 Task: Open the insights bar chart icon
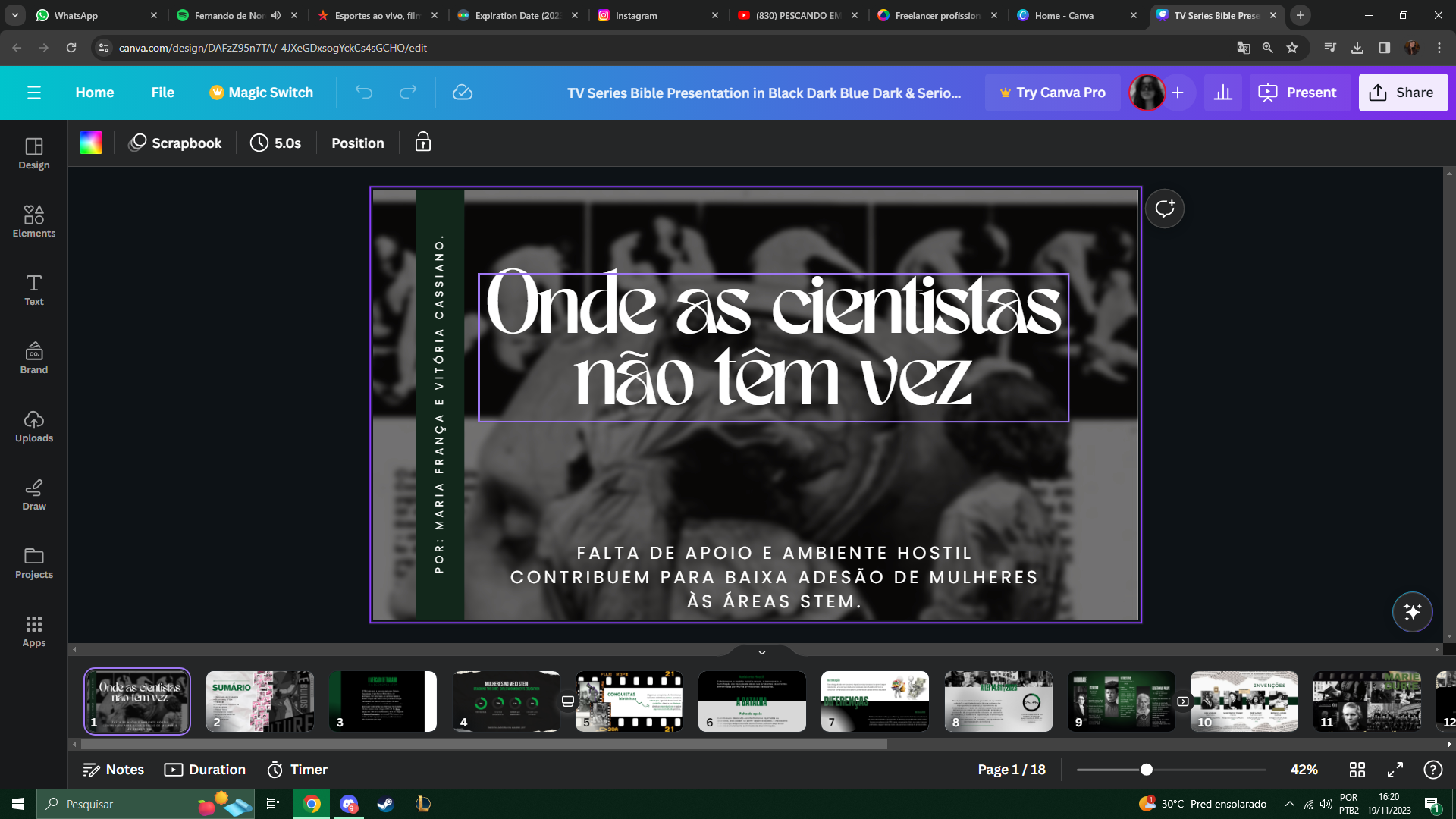coord(1222,93)
